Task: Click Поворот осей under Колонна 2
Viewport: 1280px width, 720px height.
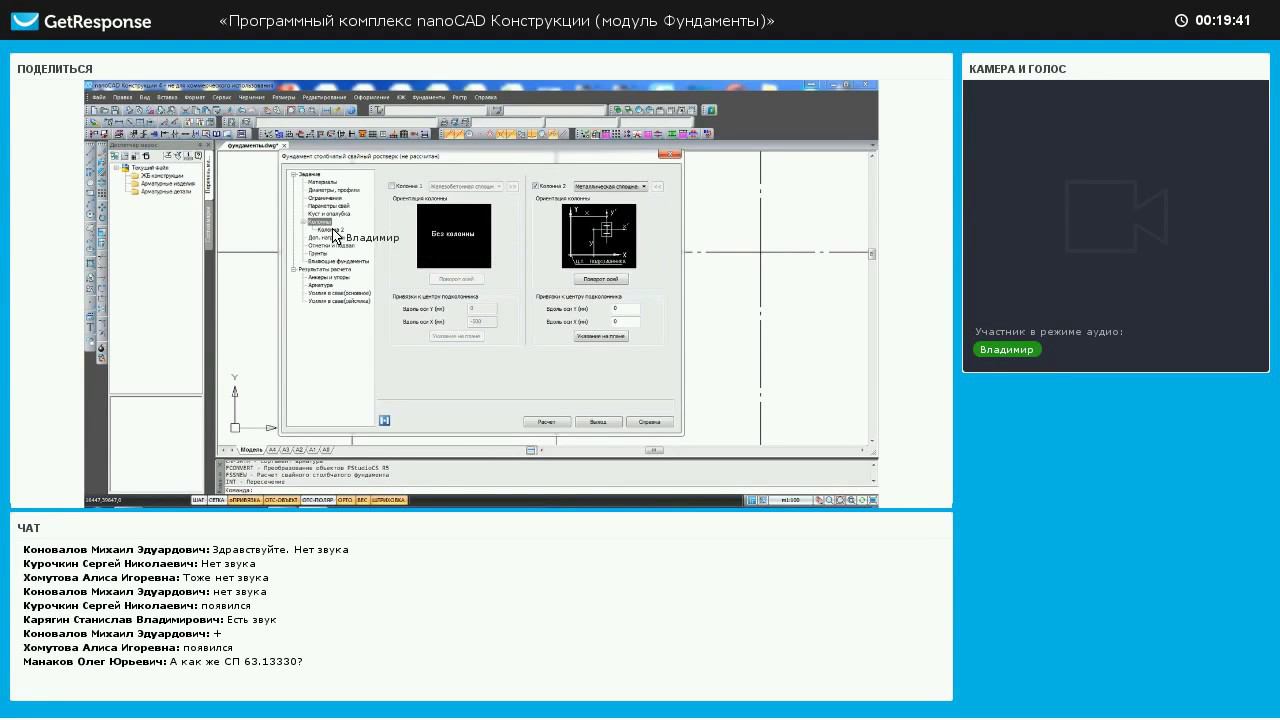Action: coord(601,279)
